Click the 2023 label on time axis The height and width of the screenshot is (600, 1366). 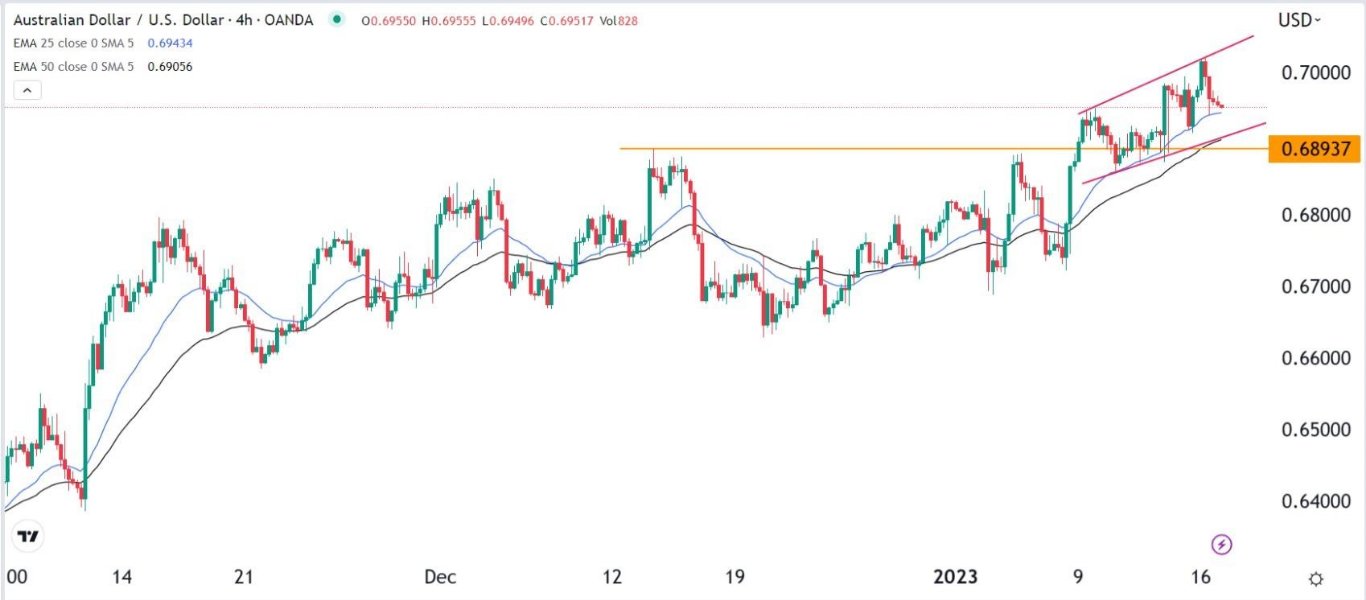(954, 577)
